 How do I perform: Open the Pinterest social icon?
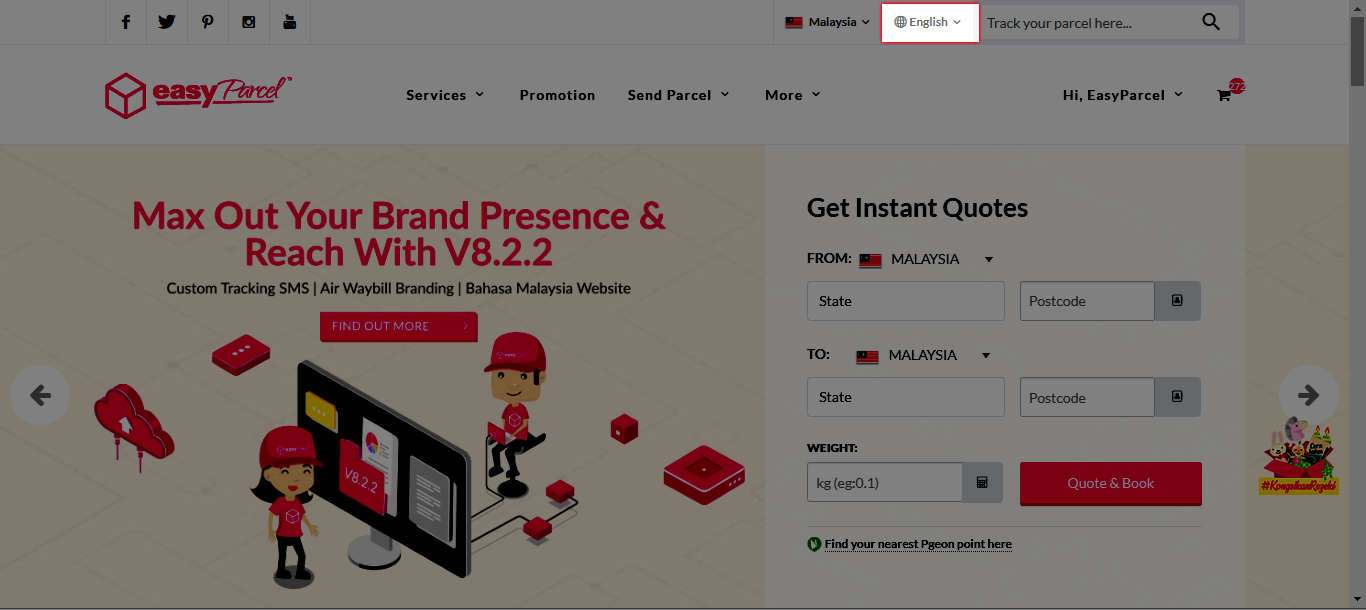pos(208,22)
